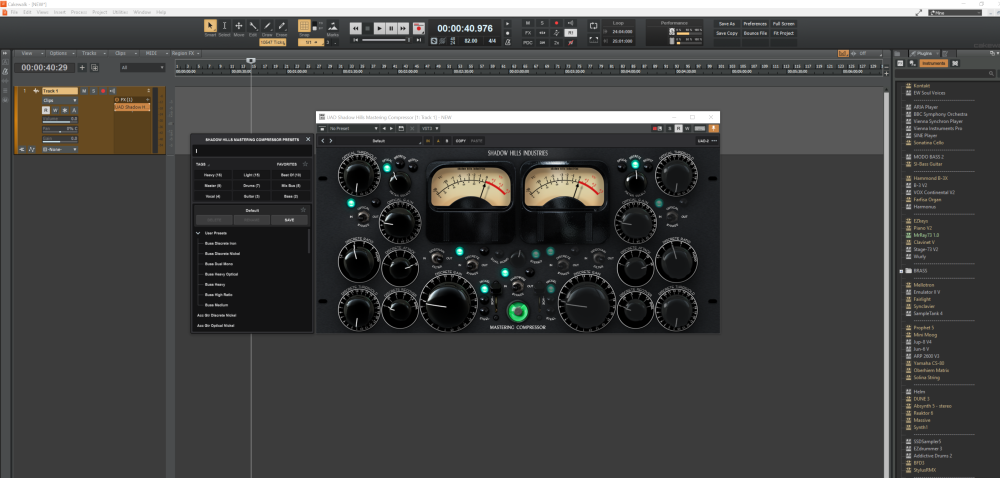Click Fit Project button
The width and height of the screenshot is (1000, 478).
coord(783,33)
